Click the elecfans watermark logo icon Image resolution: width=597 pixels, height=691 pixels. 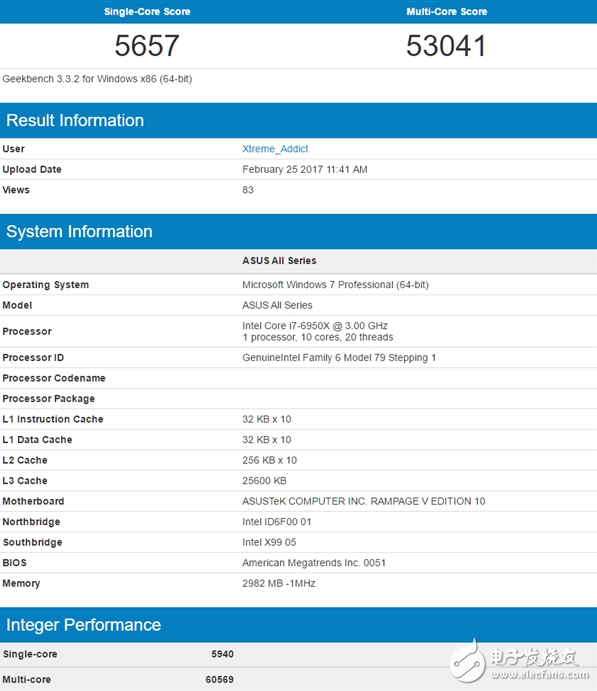point(467,661)
